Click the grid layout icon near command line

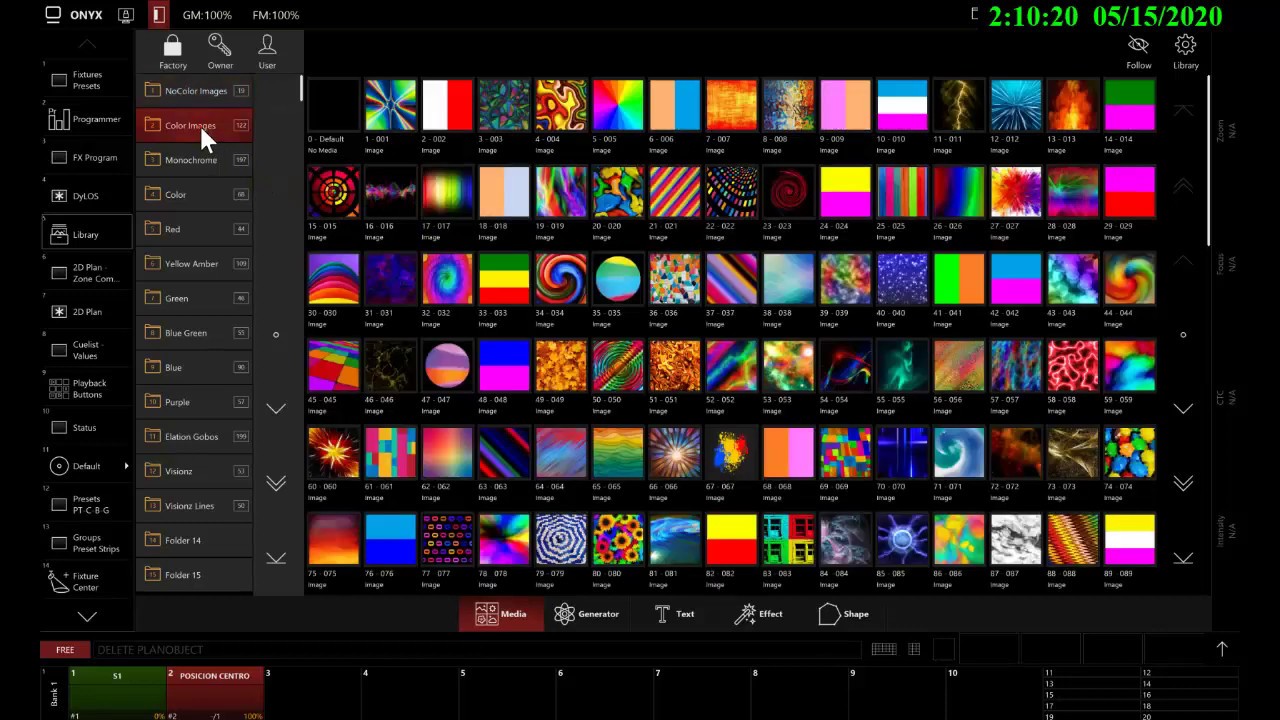click(x=914, y=649)
